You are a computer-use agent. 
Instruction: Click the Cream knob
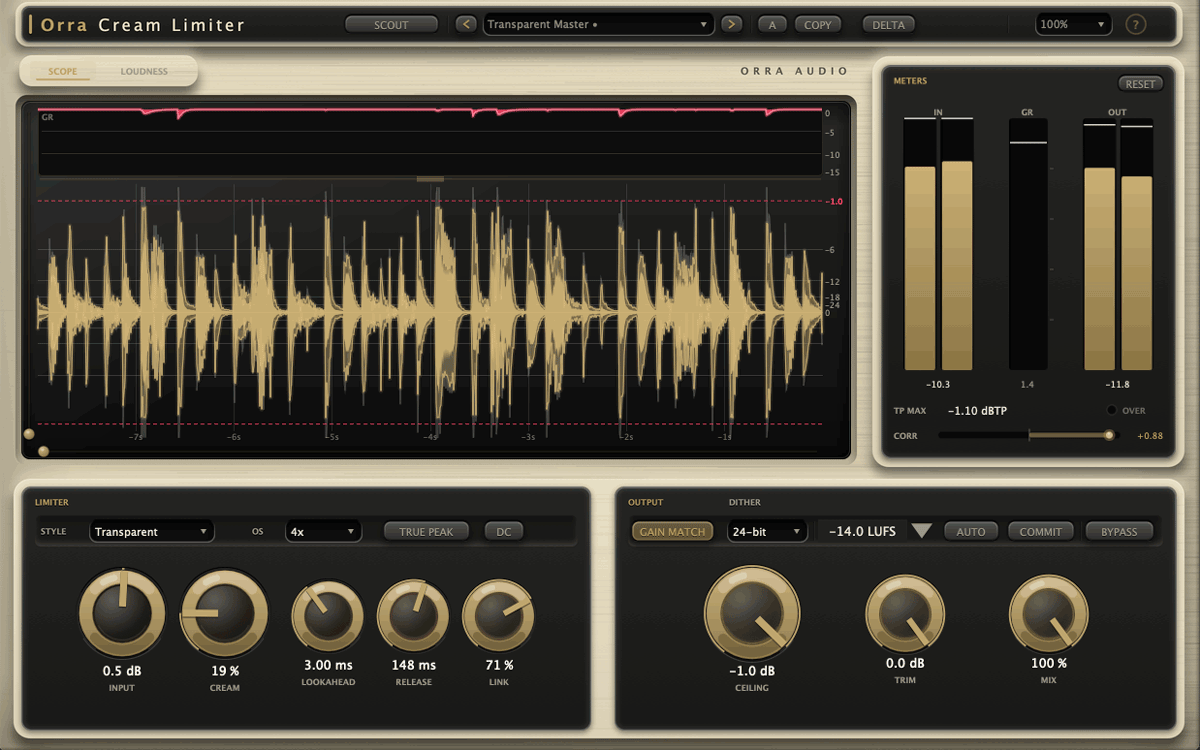225,612
